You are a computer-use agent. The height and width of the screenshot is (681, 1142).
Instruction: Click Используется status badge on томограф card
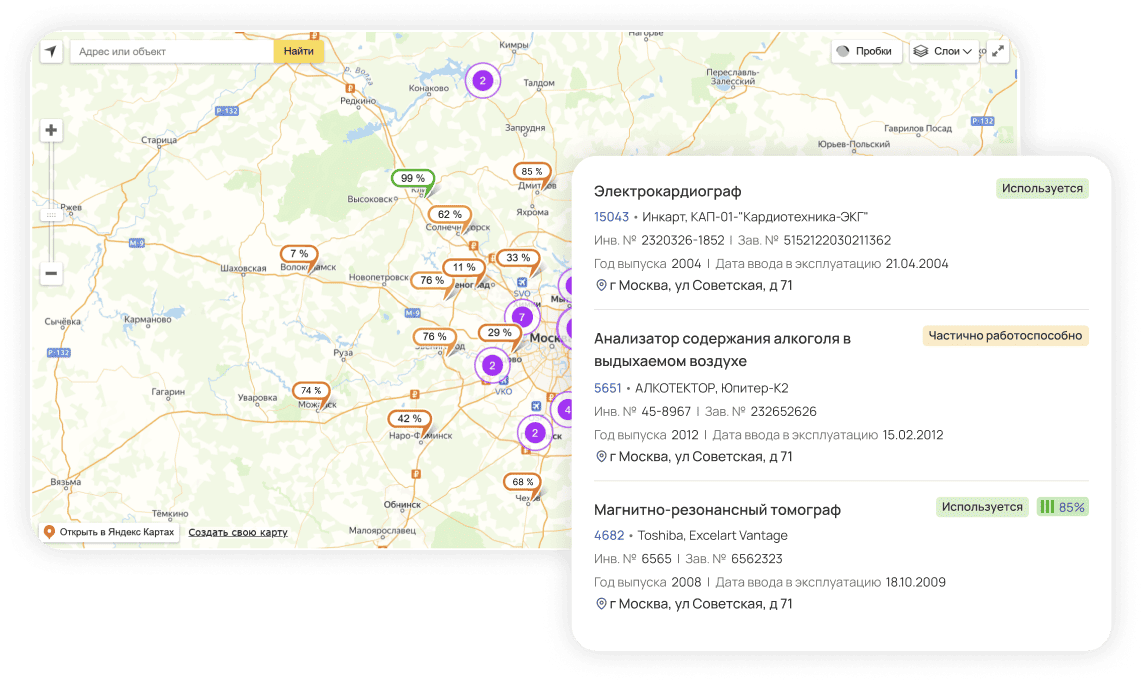click(982, 507)
